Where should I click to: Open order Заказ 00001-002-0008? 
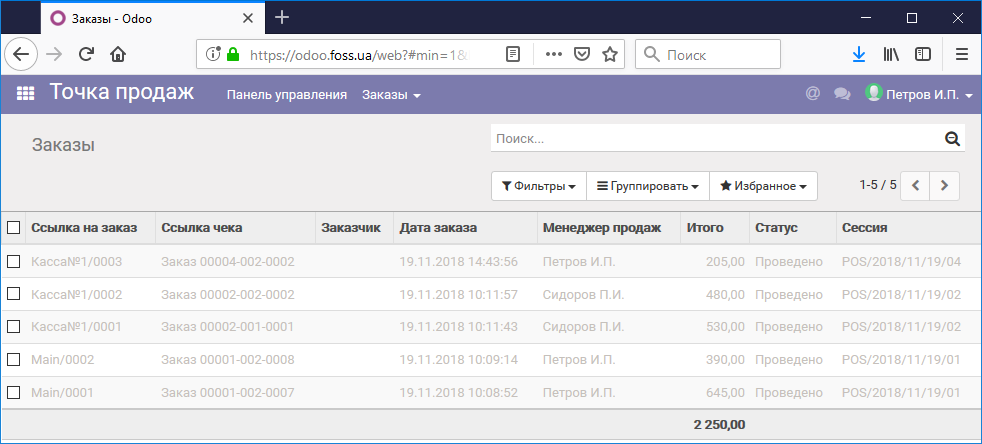tap(228, 360)
